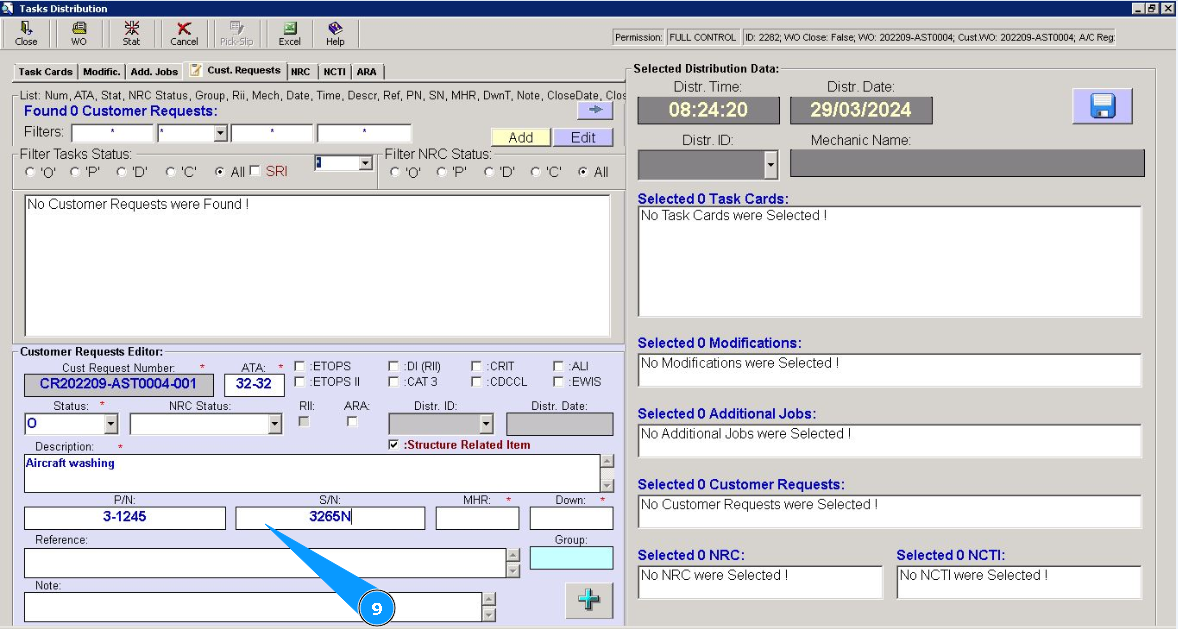The width and height of the screenshot is (1178, 629).
Task: Click the cyan Group field
Action: click(x=572, y=558)
